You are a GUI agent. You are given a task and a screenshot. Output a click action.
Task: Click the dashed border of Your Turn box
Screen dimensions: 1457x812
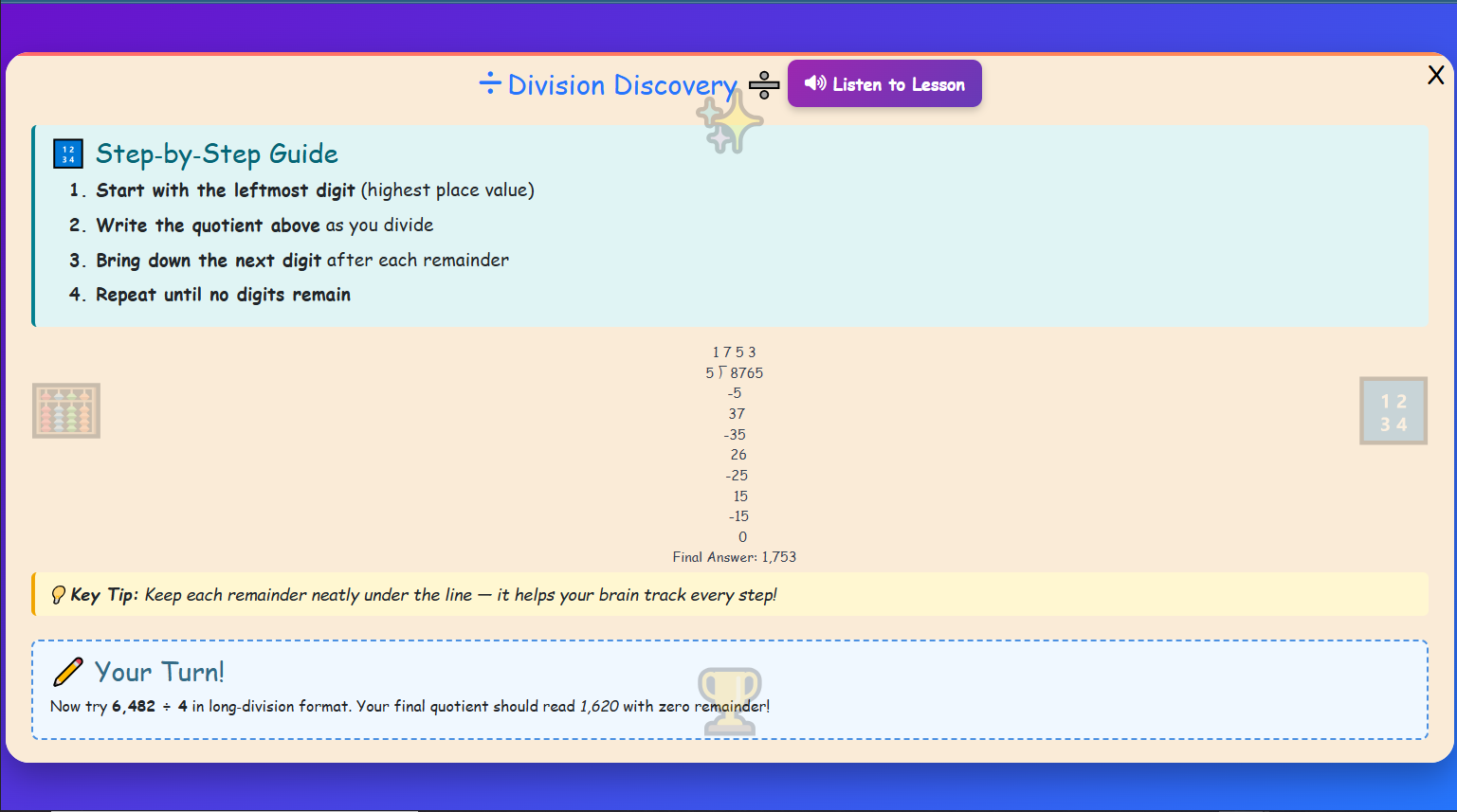[728, 641]
